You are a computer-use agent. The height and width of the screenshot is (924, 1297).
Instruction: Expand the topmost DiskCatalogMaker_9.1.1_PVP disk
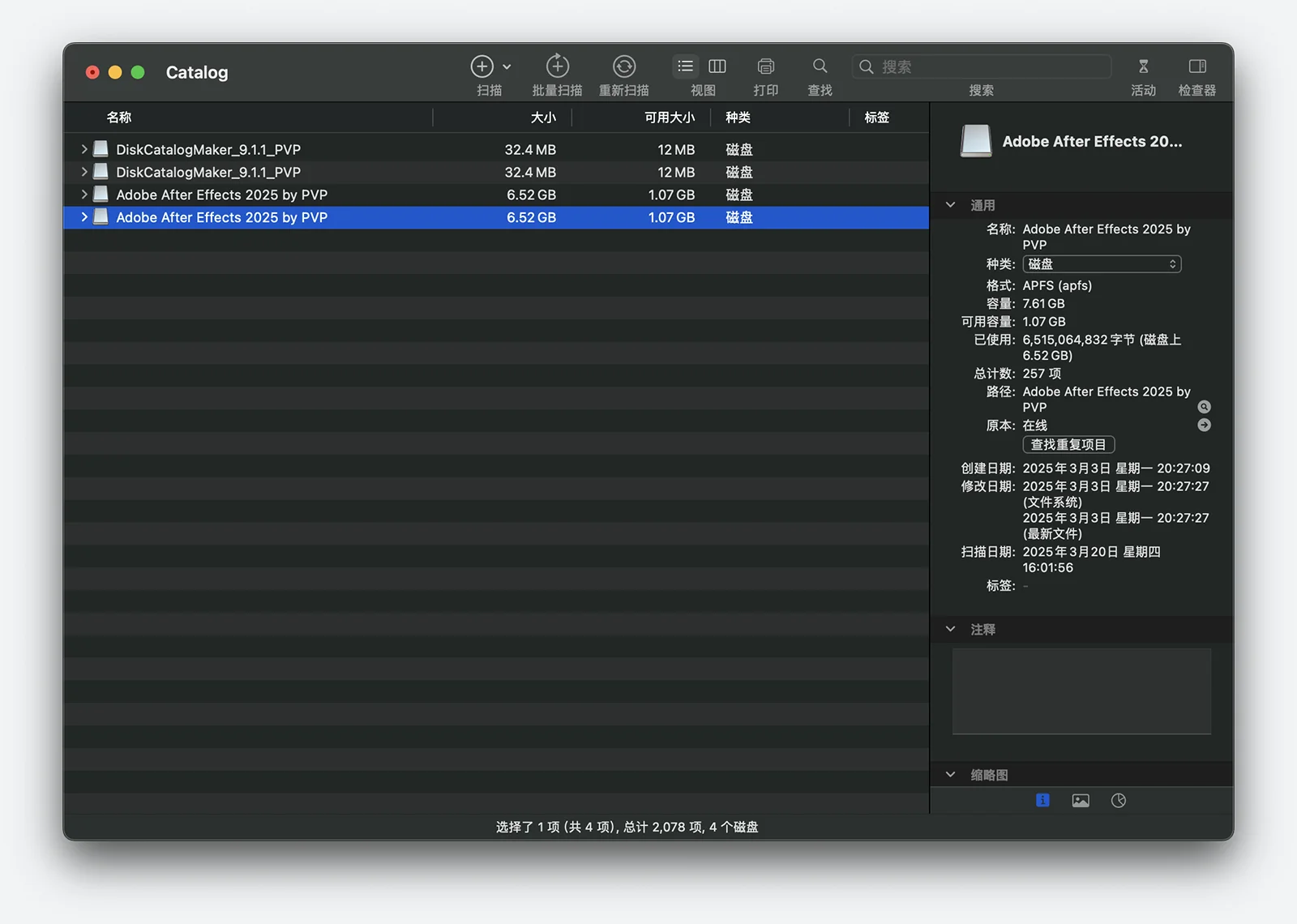pyautogui.click(x=83, y=149)
